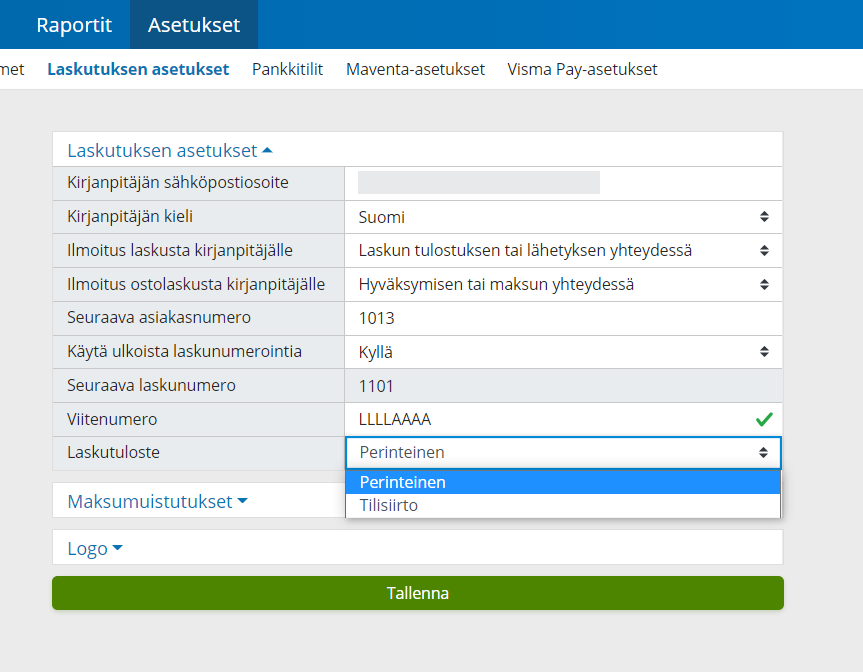
Task: Open Kirjanpitäjän kieli dropdown
Action: pos(563,217)
